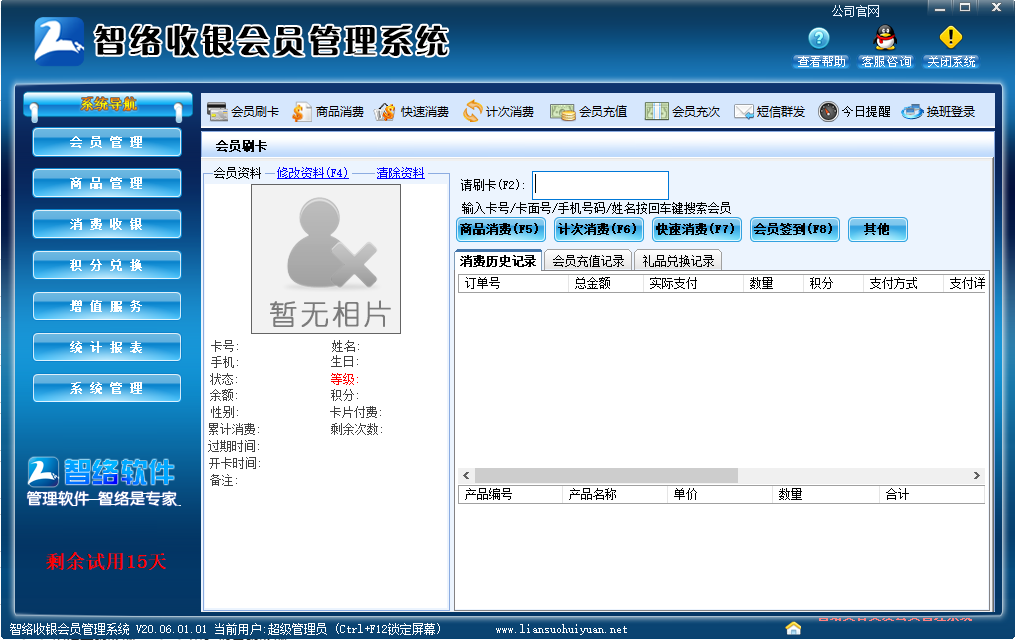Click the 产品编号 column header

pyautogui.click(x=511, y=494)
